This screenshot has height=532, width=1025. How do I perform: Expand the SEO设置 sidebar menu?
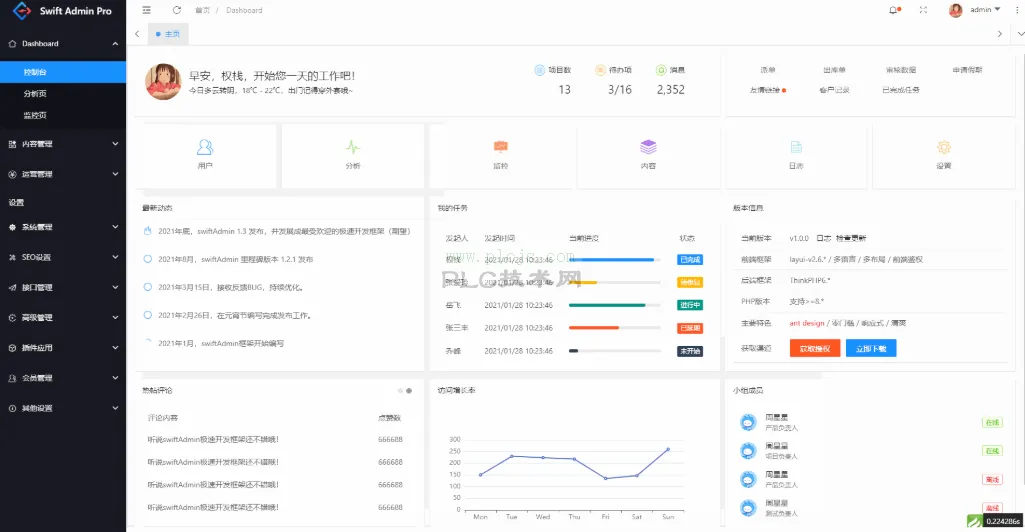click(x=115, y=258)
